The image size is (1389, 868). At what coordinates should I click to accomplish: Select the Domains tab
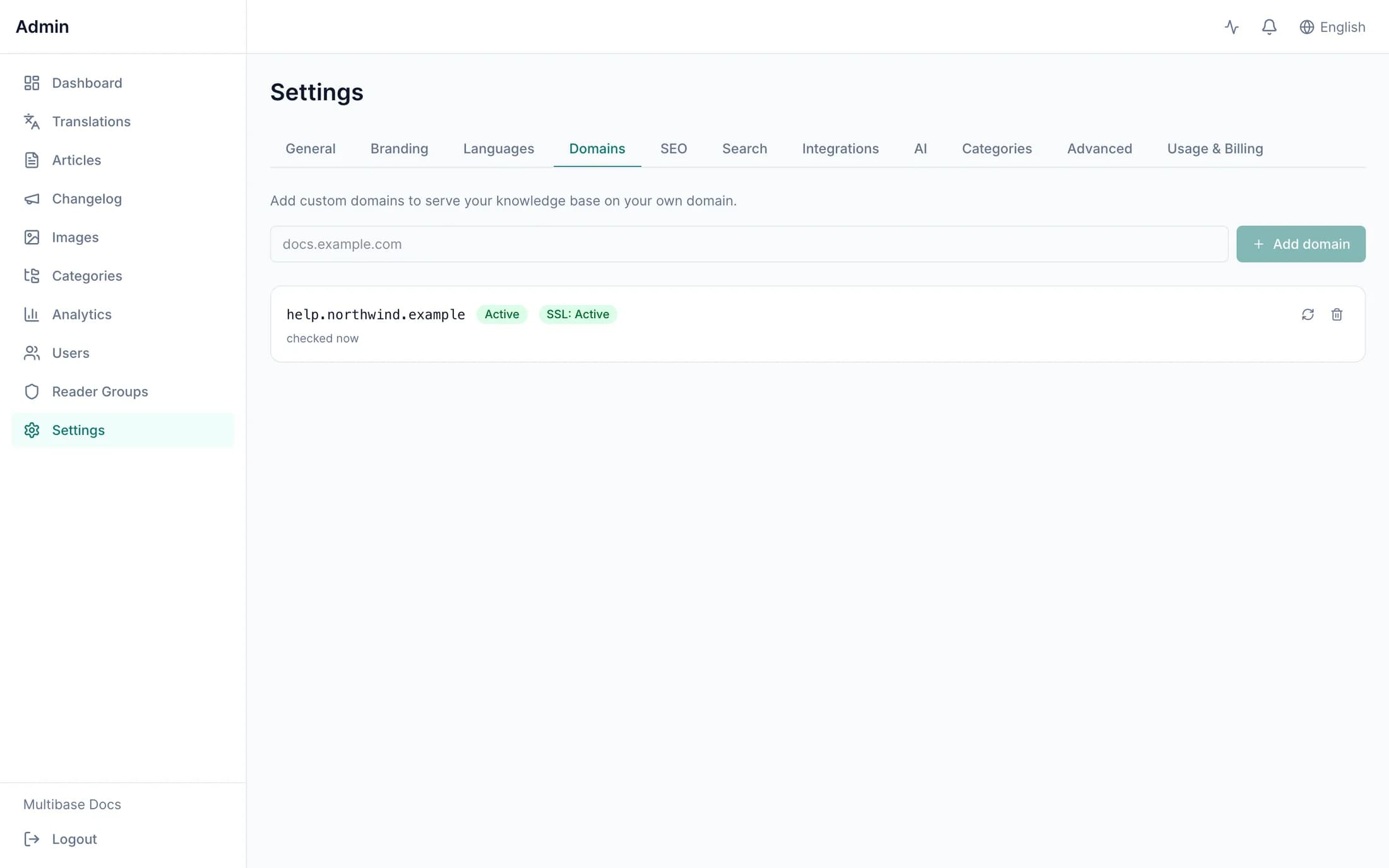pos(597,149)
